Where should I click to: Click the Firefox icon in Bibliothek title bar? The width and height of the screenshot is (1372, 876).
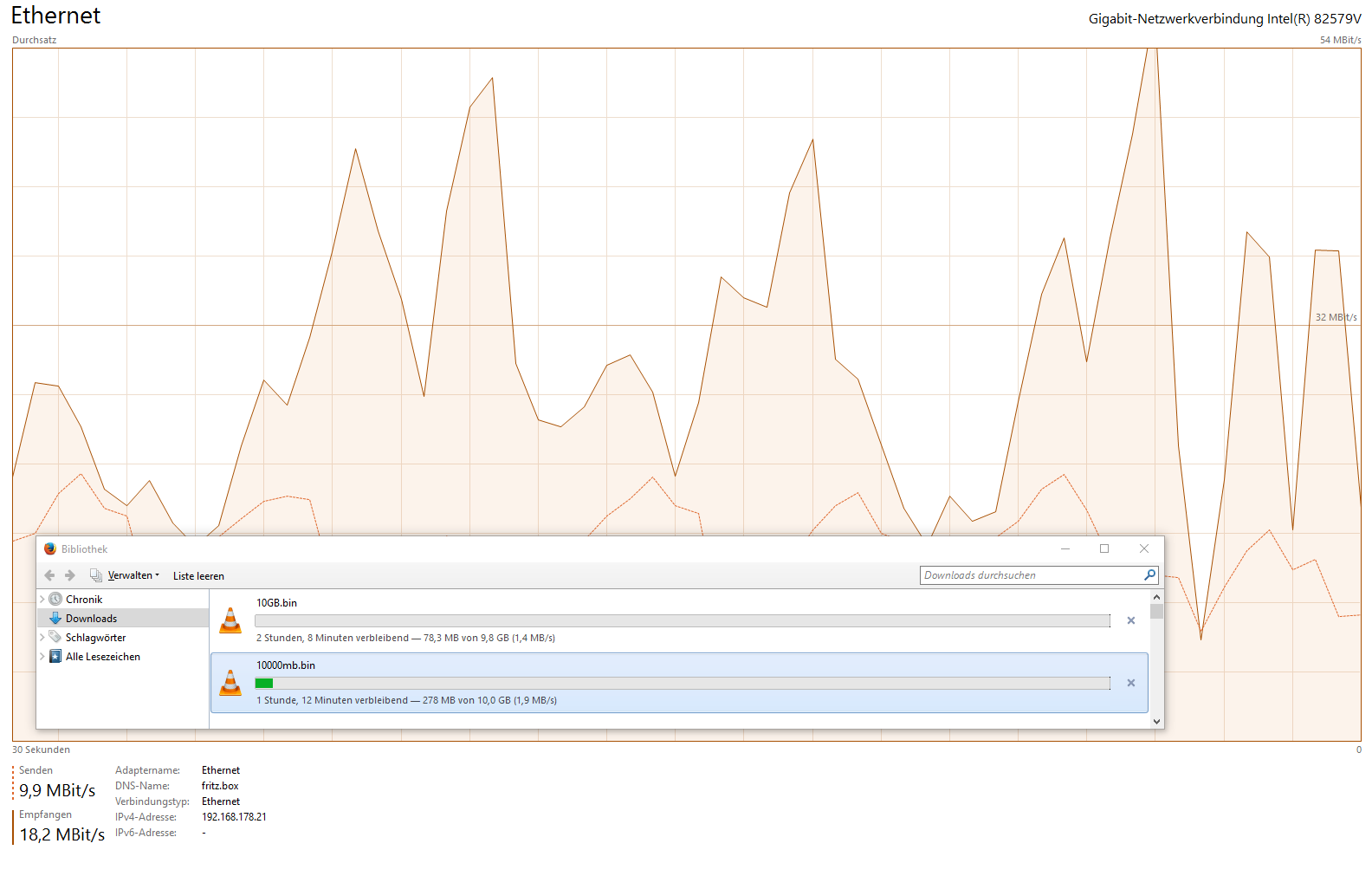coord(50,548)
